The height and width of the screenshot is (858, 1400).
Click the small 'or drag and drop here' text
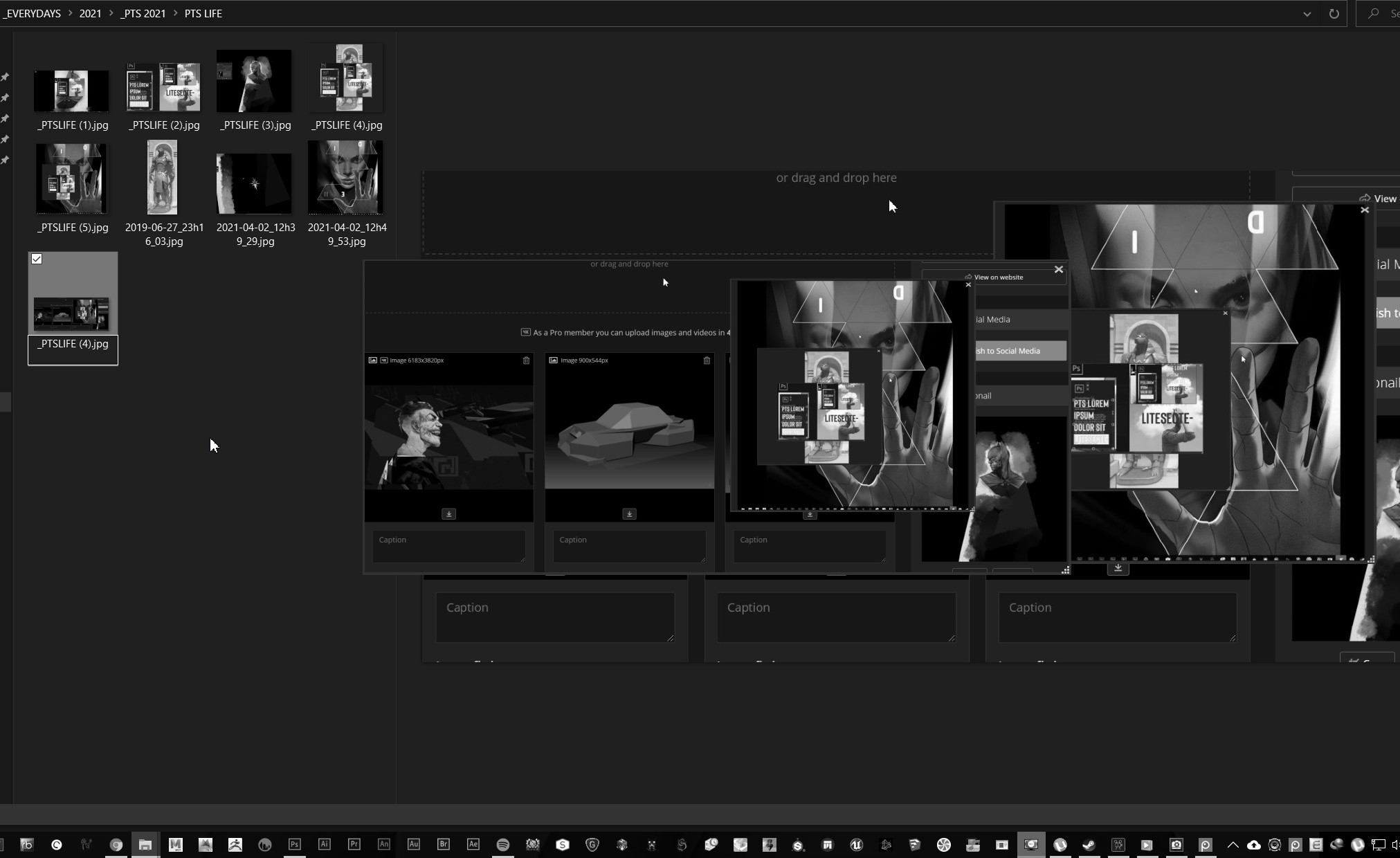[x=629, y=264]
